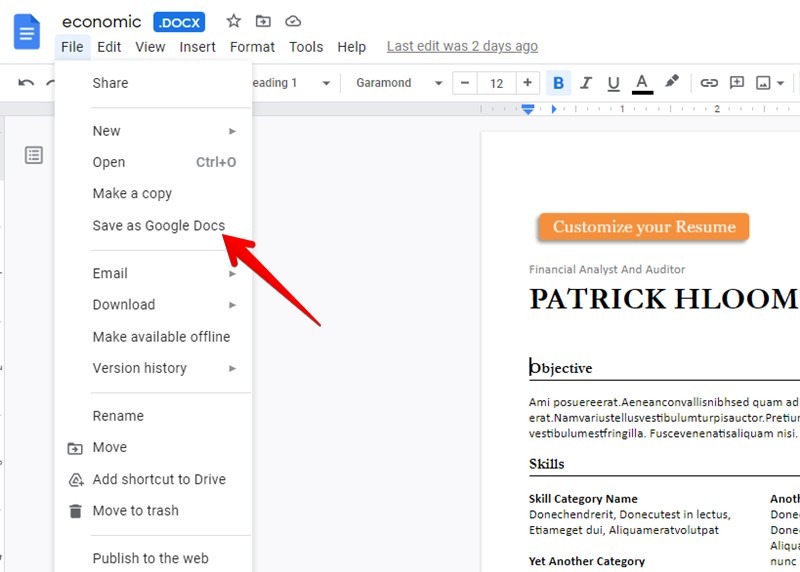Toggle Italic formatting
The width and height of the screenshot is (800, 572).
[x=586, y=83]
